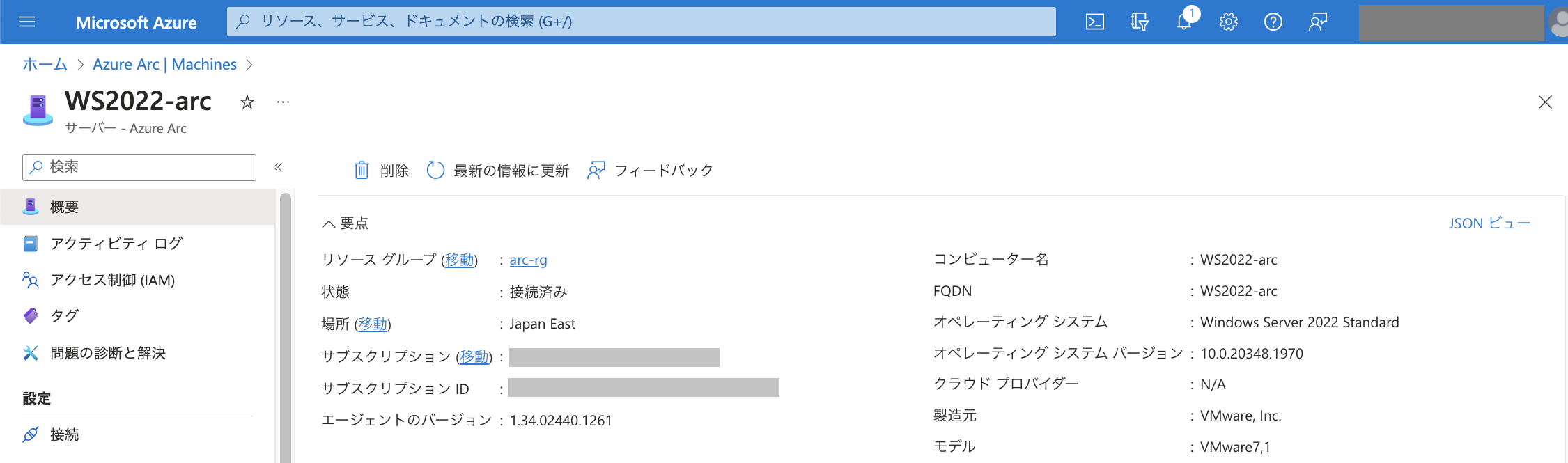Open the help question mark icon
The image size is (1568, 463).
coord(1273,22)
